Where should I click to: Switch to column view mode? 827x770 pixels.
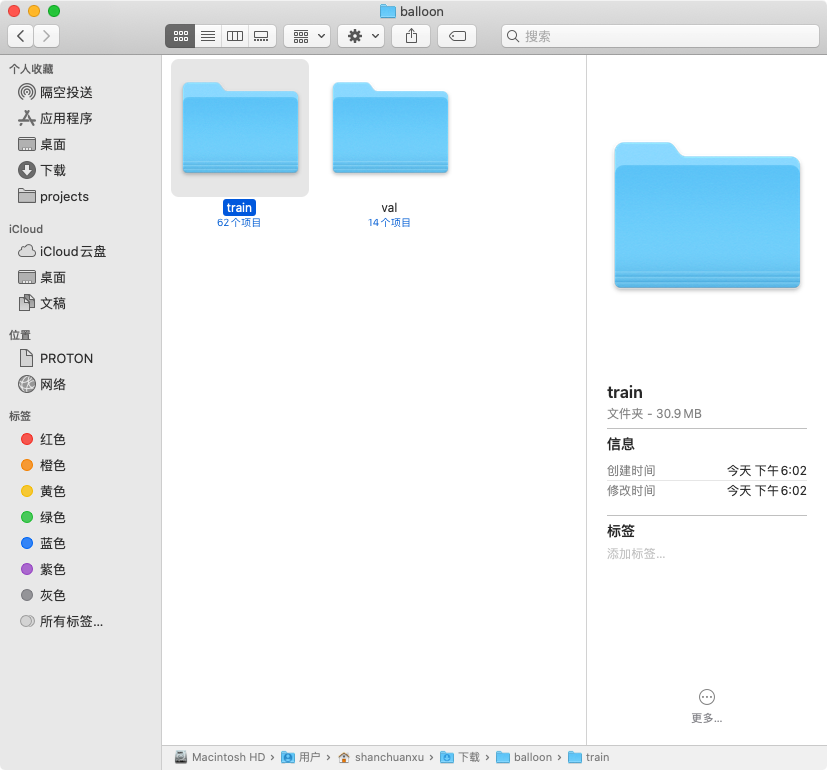[x=235, y=36]
